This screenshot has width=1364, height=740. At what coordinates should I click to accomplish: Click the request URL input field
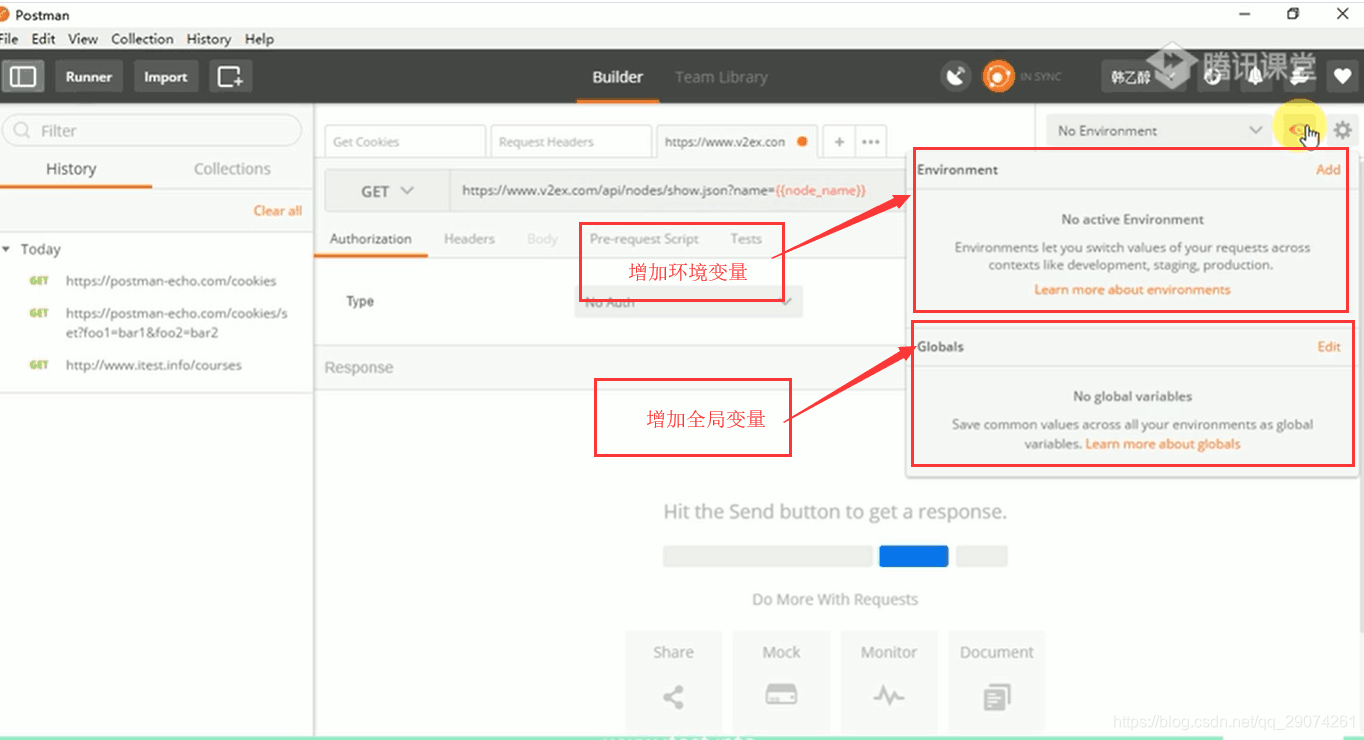(x=680, y=191)
